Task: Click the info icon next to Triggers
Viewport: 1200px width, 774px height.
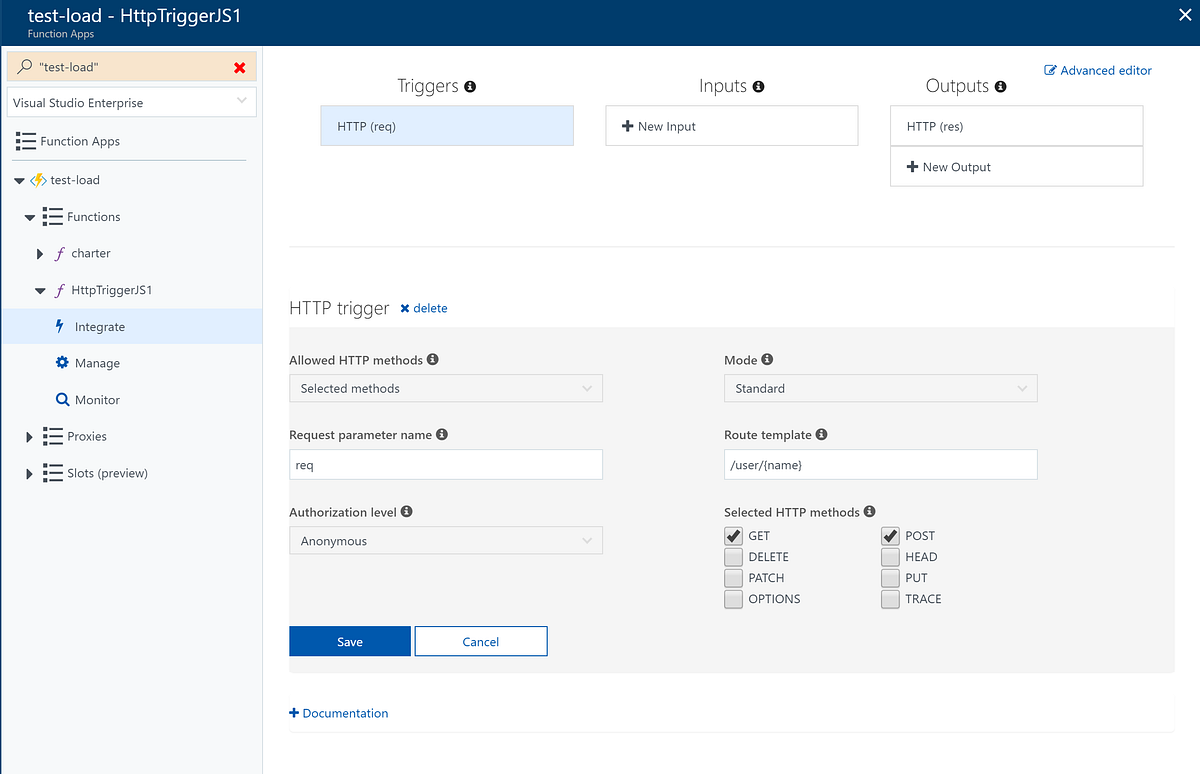Action: point(470,87)
